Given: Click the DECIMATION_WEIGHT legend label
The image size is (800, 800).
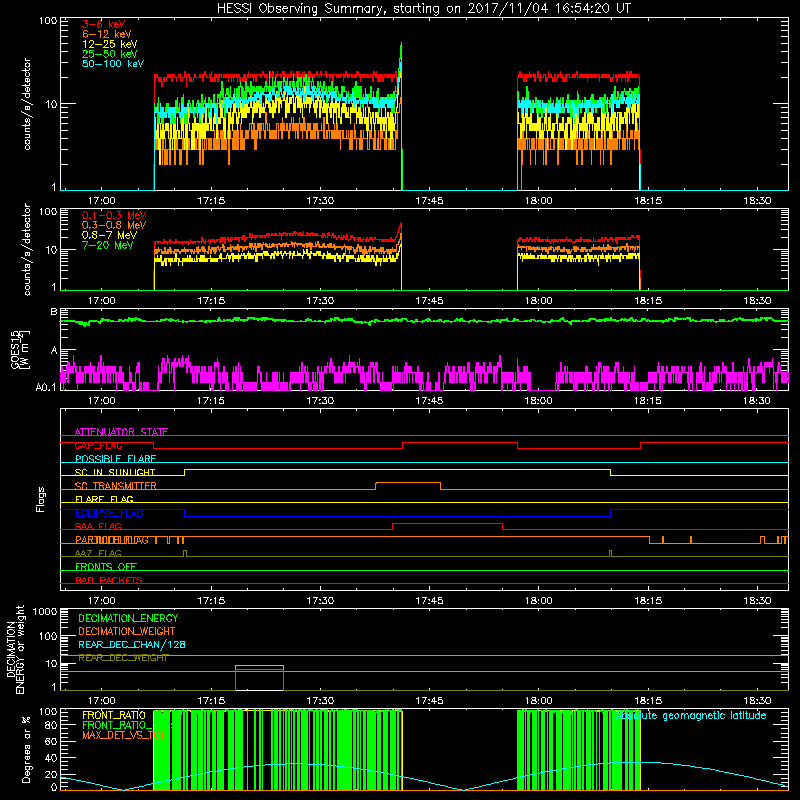Looking at the screenshot, I should [127, 631].
